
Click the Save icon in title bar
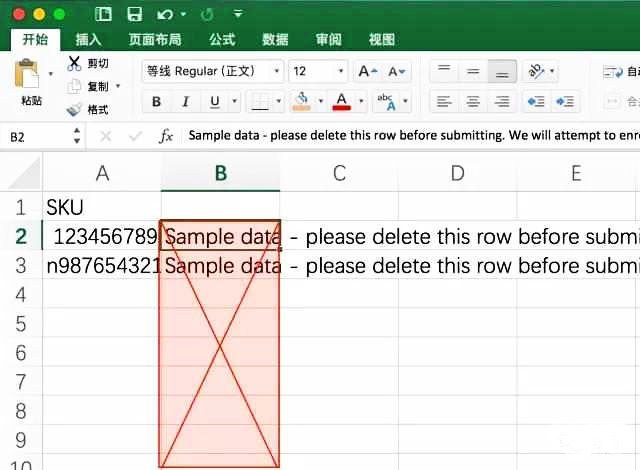[x=134, y=14]
